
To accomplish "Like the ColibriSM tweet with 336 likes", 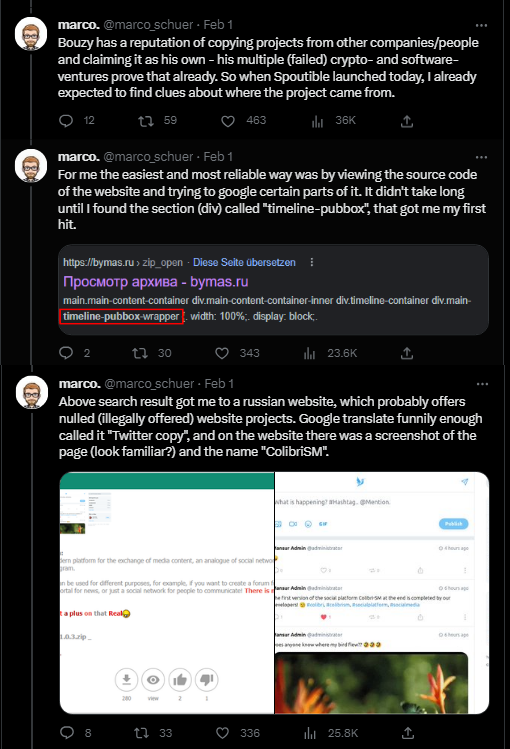I will (x=223, y=733).
